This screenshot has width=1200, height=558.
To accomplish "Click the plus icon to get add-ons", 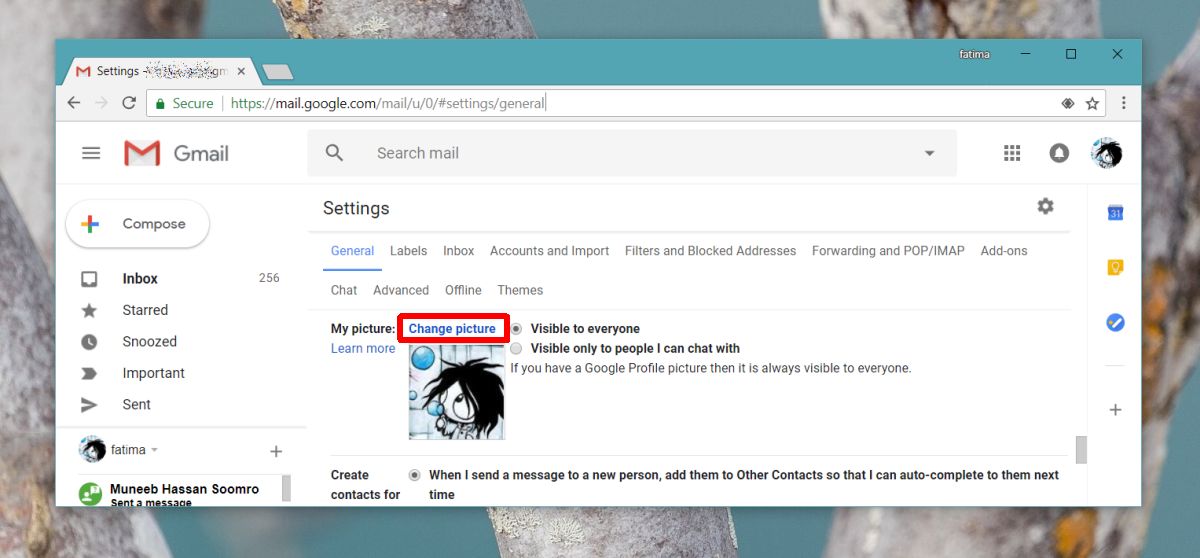I will coord(1116,410).
